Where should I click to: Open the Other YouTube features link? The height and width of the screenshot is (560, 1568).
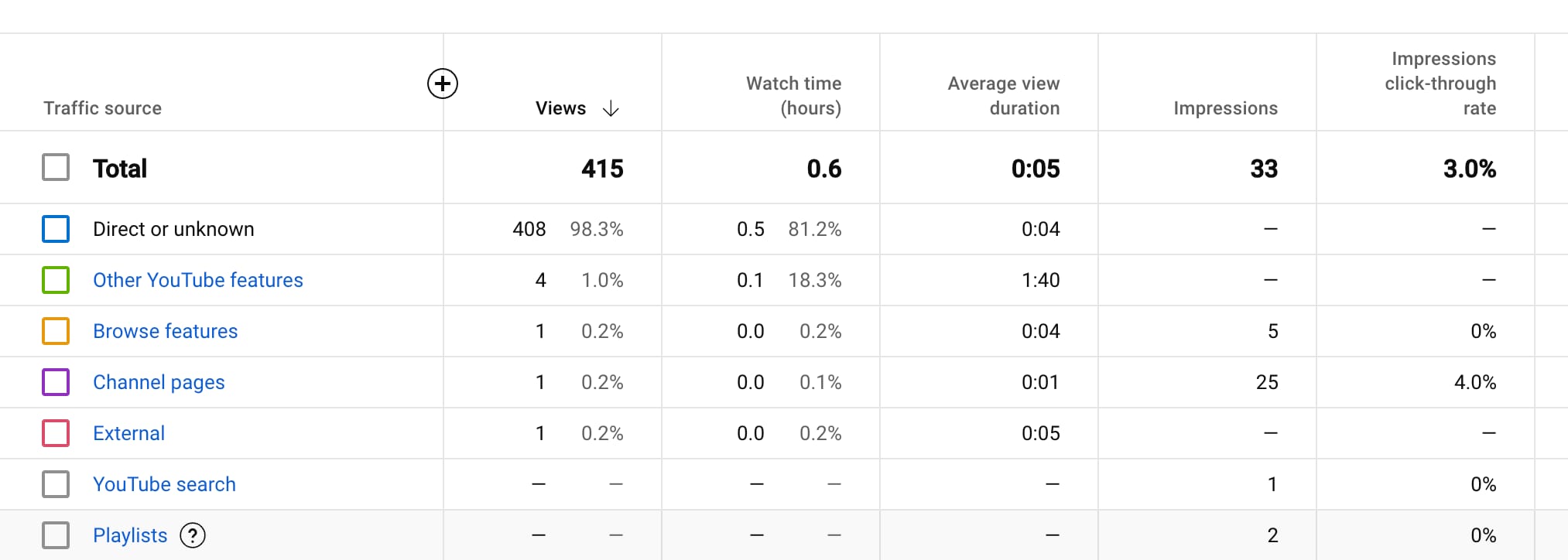198,280
